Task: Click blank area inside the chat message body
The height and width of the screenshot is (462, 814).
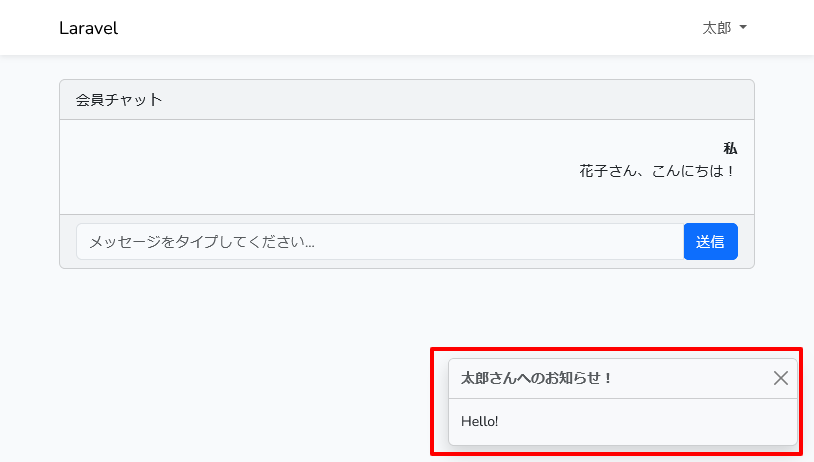Action: (300, 170)
